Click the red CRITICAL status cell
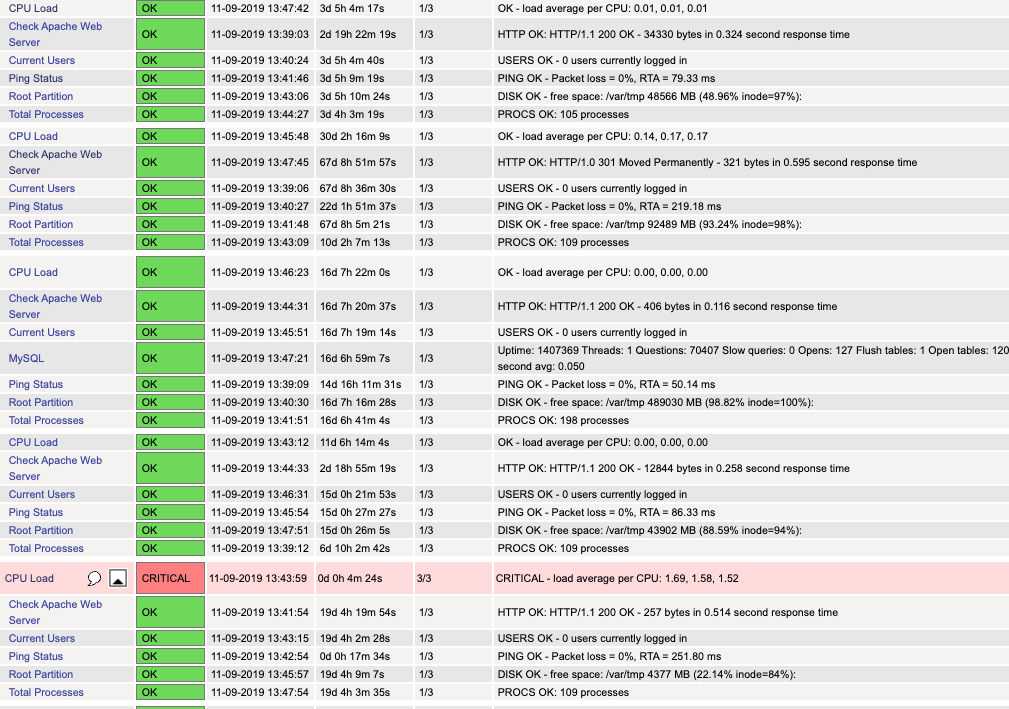 [166, 578]
